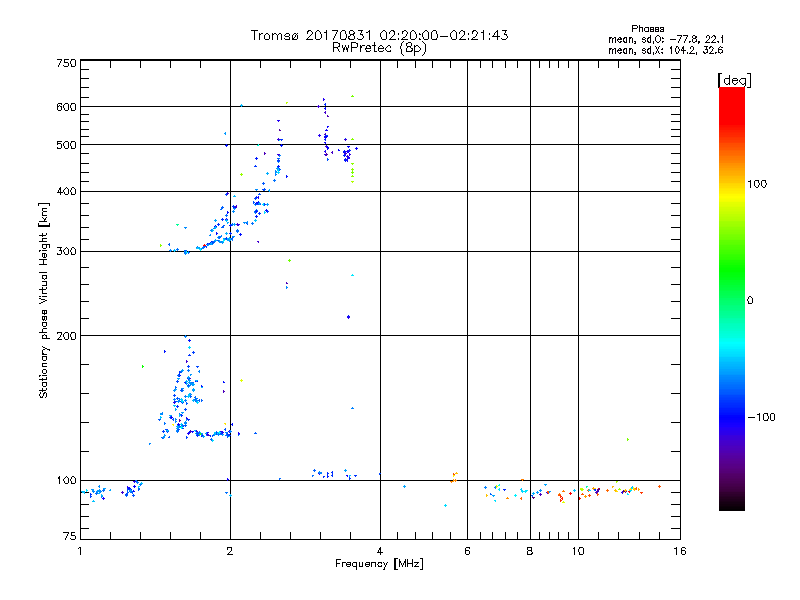Click the y-axis tick label '600'

66,107
